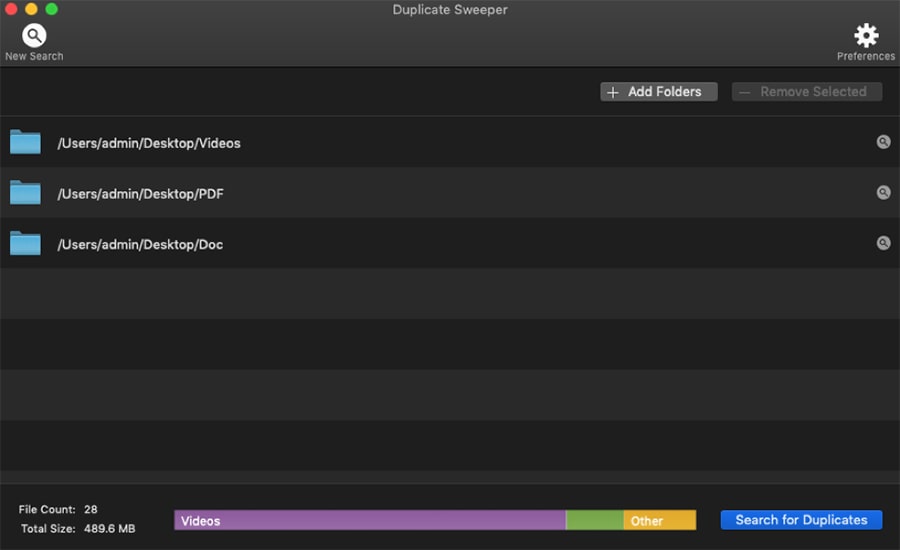Select the folder icon for Desktop/PDF
Viewport: 900px width, 550px height.
click(25, 192)
